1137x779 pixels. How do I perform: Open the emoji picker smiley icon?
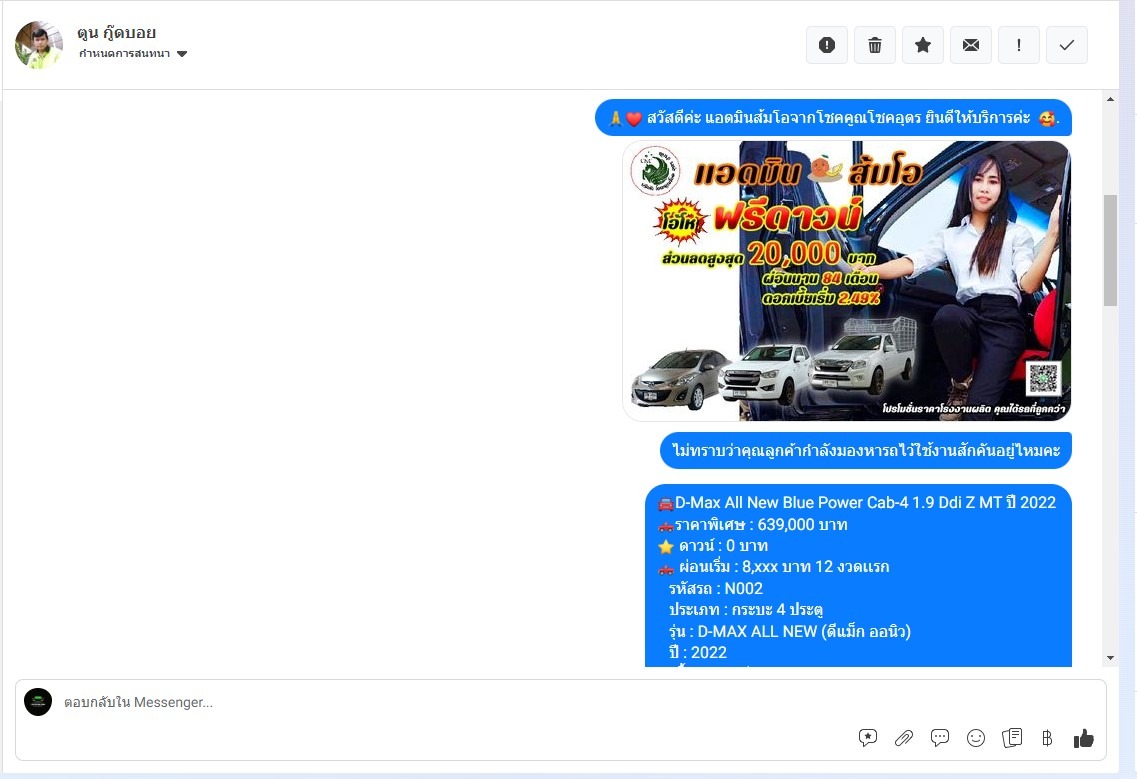(976, 738)
